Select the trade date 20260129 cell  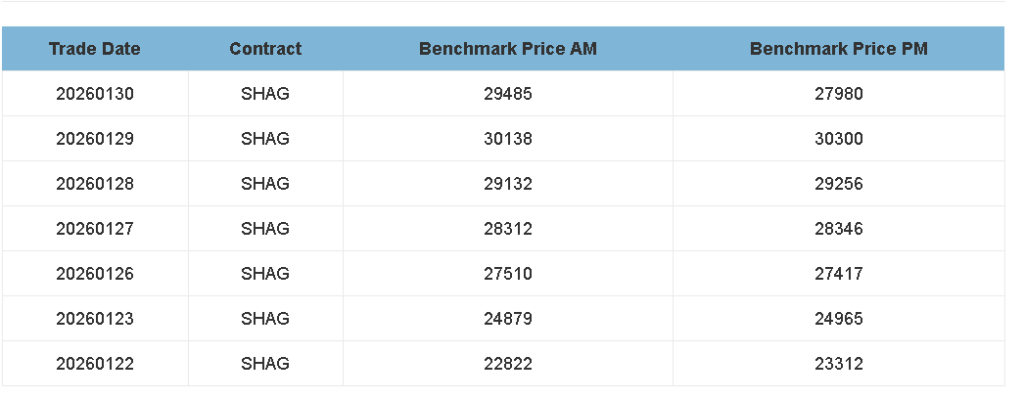[95, 139]
